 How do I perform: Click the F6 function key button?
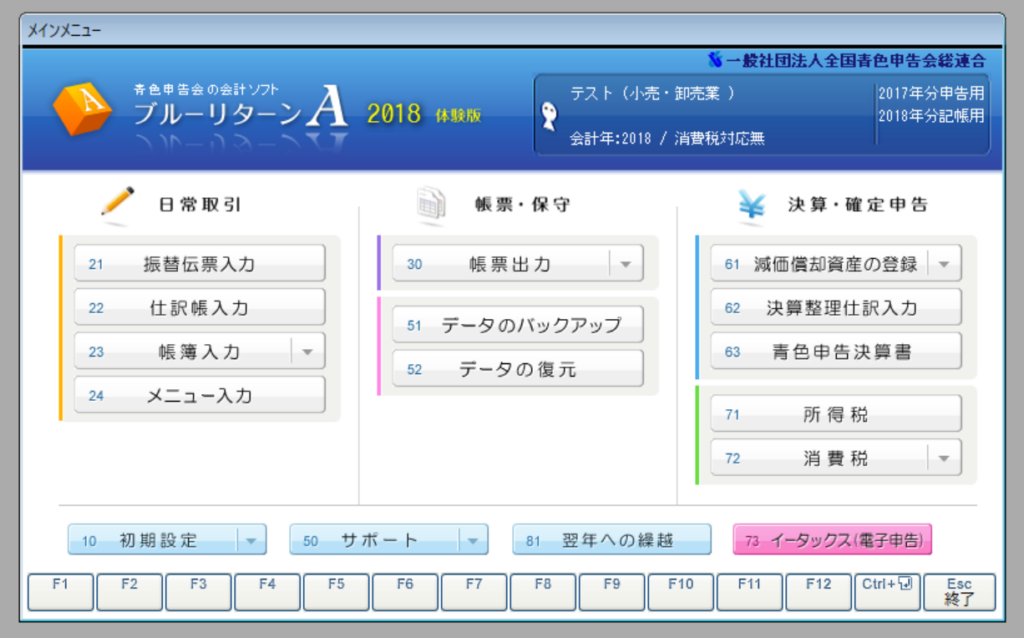[x=405, y=592]
